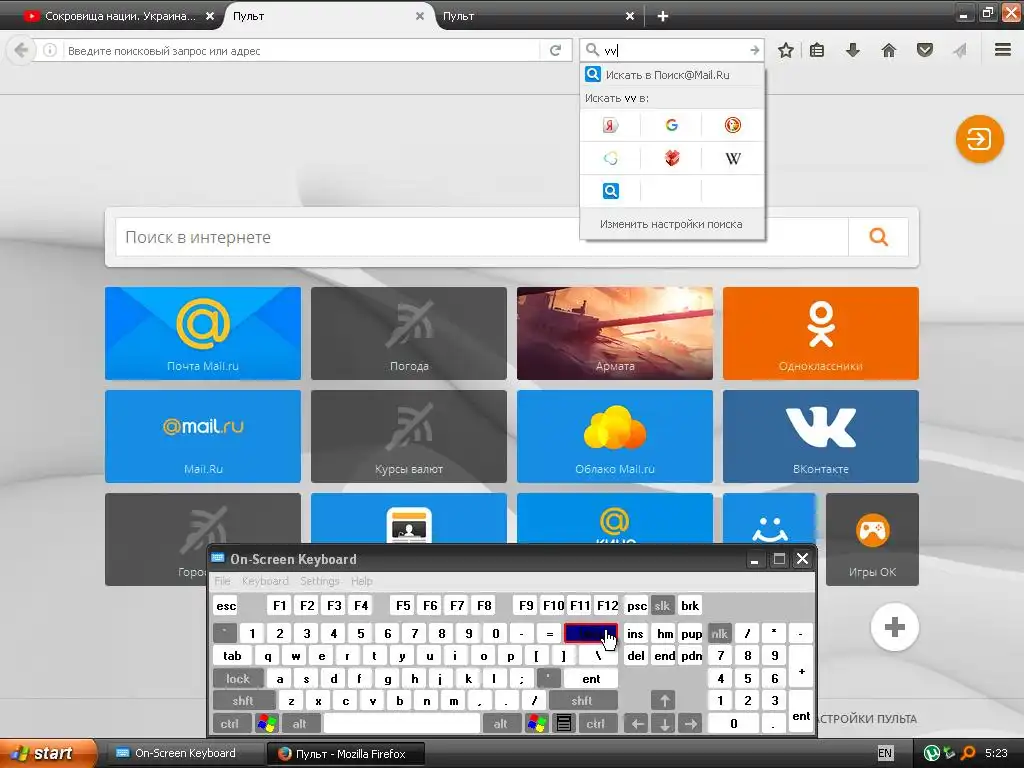This screenshot has width=1024, height=768.
Task: Open the bookmarks list icon
Action: coord(817,50)
